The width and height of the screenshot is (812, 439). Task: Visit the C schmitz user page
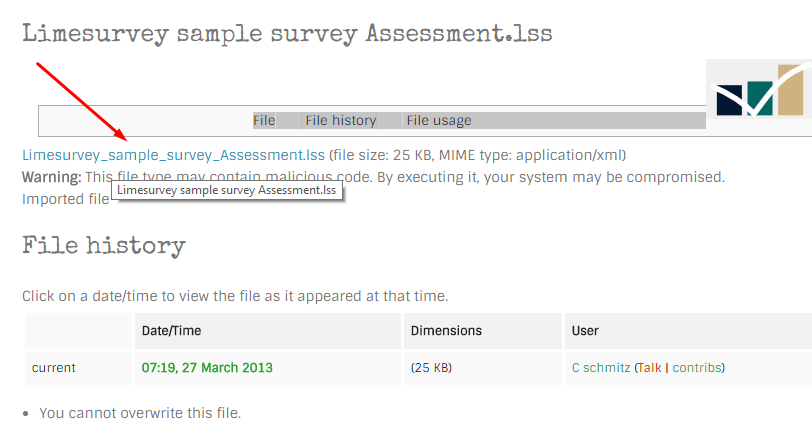[x=601, y=368]
